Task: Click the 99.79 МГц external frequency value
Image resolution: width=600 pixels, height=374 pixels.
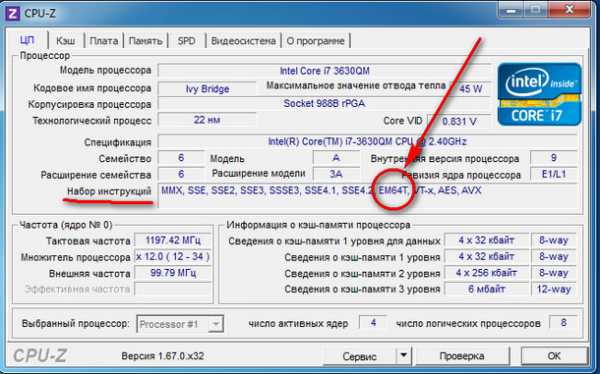Action: (x=173, y=273)
